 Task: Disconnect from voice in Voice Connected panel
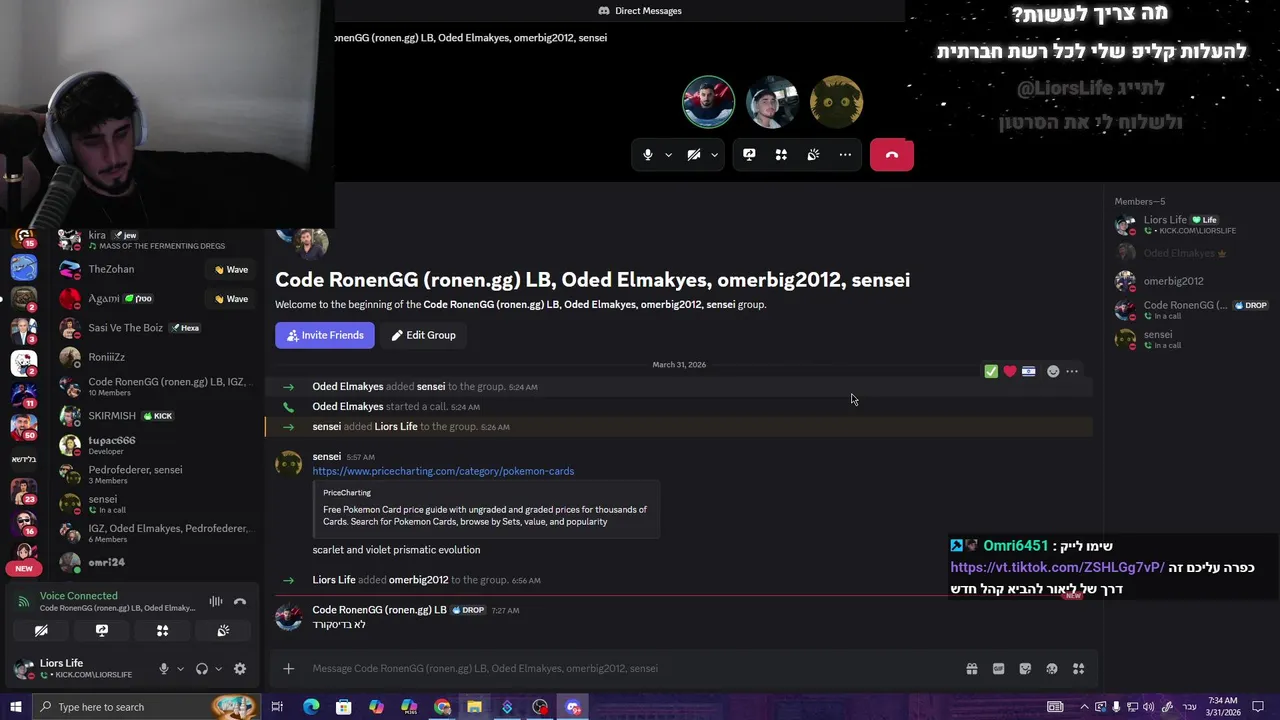coord(240,601)
